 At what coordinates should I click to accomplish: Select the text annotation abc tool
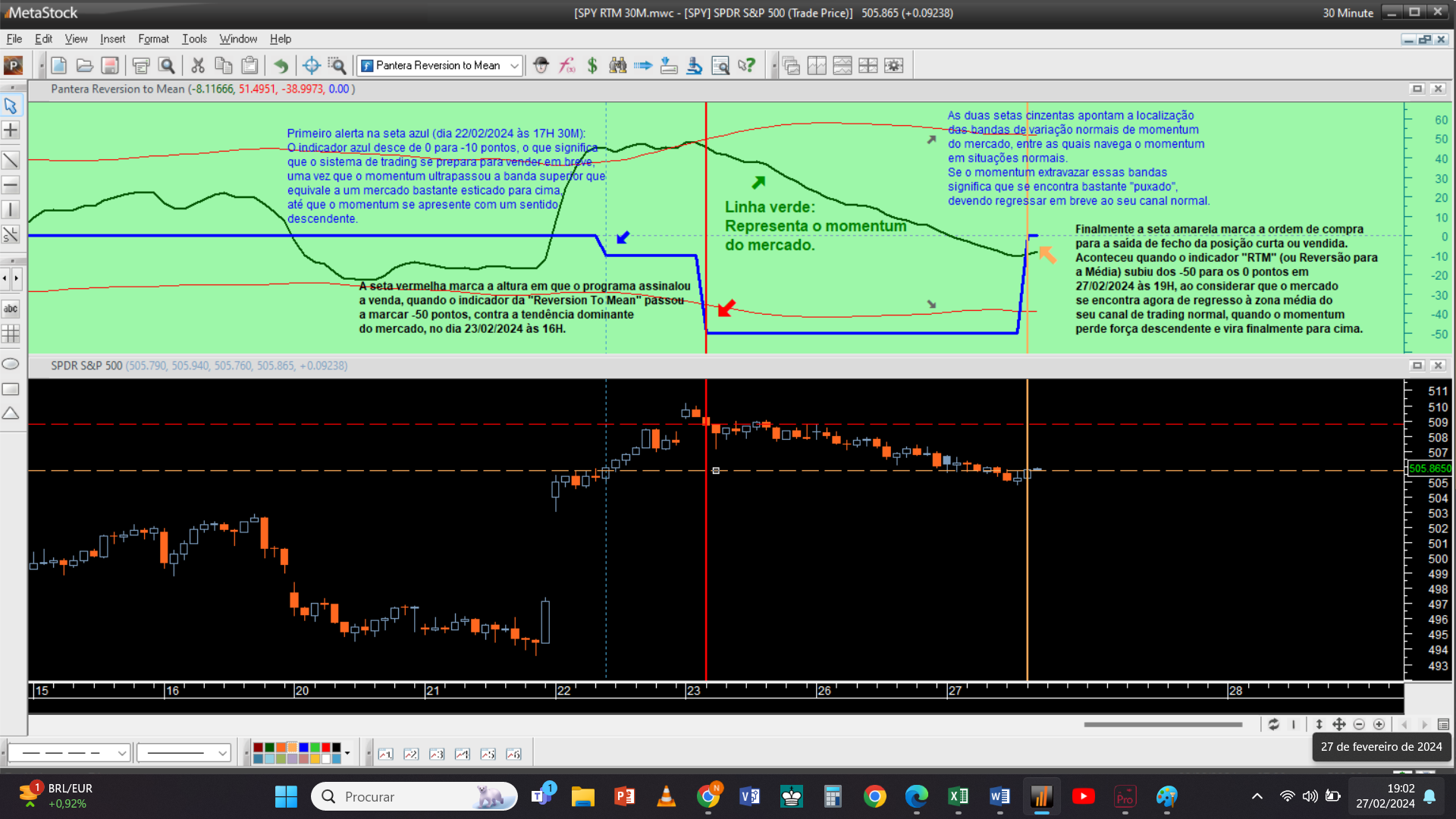tap(11, 309)
